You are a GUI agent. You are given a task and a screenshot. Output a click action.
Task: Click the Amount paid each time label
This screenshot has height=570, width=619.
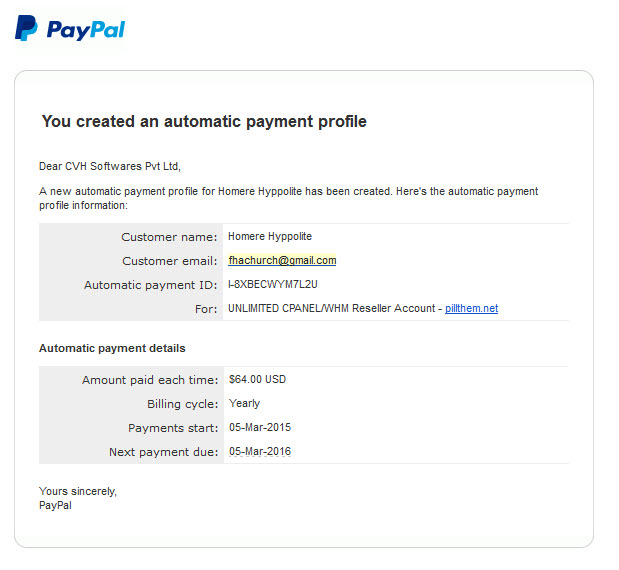(150, 380)
